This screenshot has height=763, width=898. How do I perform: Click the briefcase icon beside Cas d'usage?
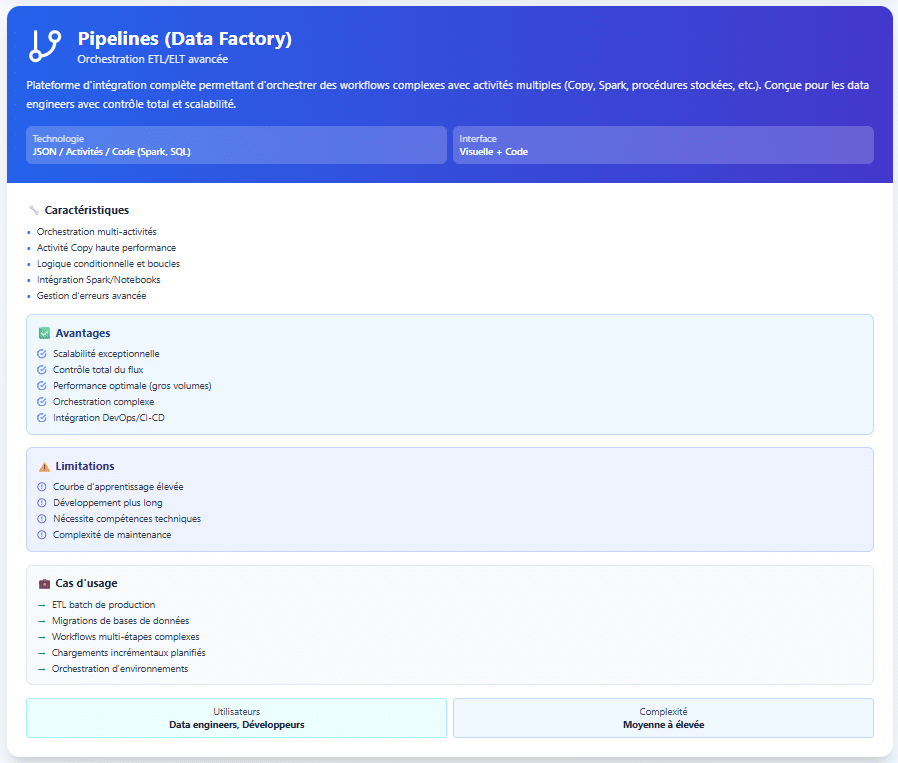(x=44, y=583)
